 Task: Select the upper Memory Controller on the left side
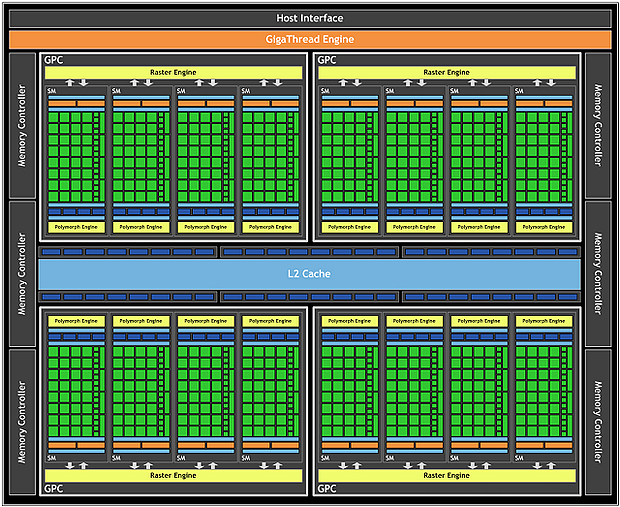tap(22, 125)
